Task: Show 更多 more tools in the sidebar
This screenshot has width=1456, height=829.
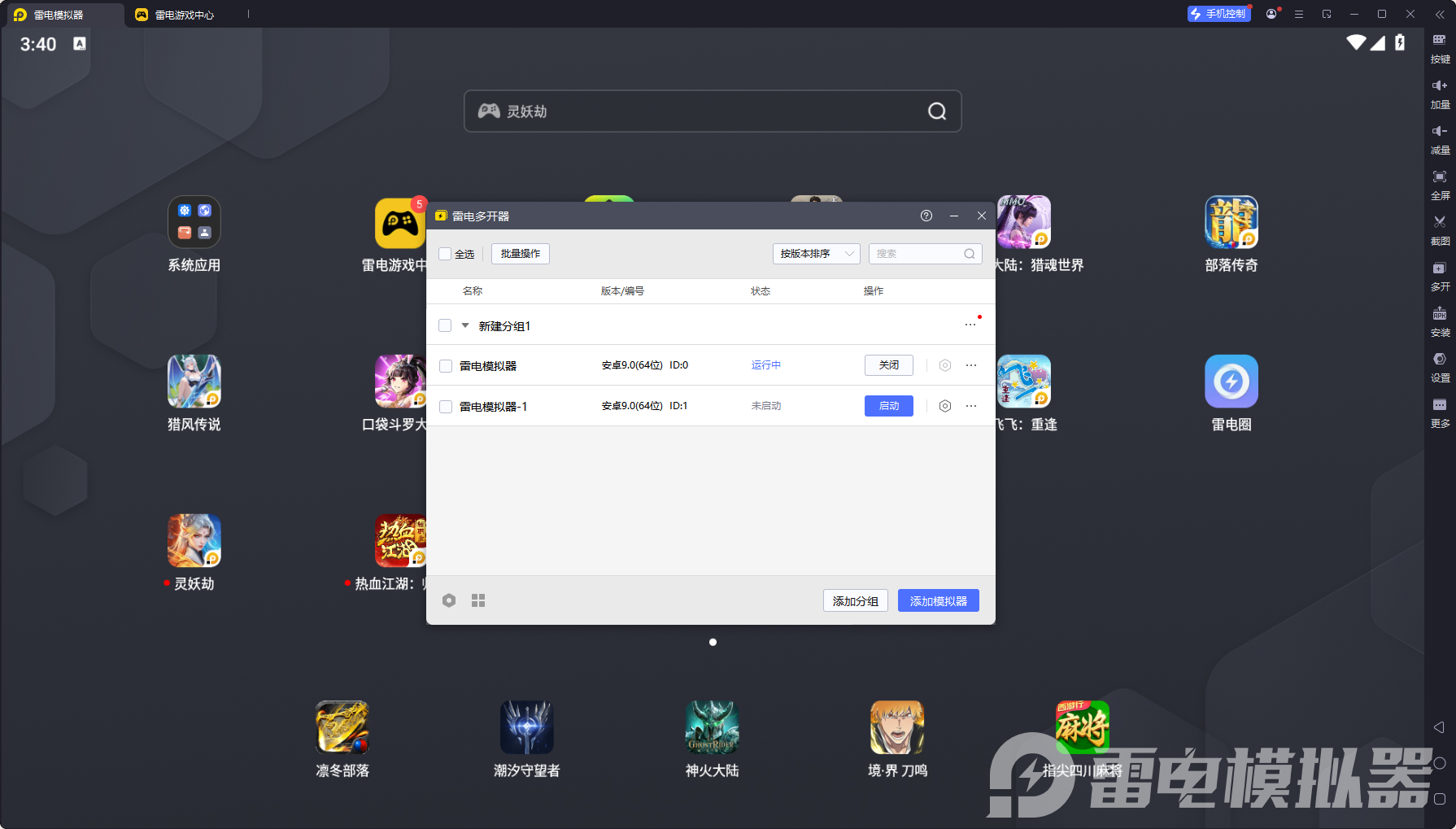Action: click(x=1440, y=412)
